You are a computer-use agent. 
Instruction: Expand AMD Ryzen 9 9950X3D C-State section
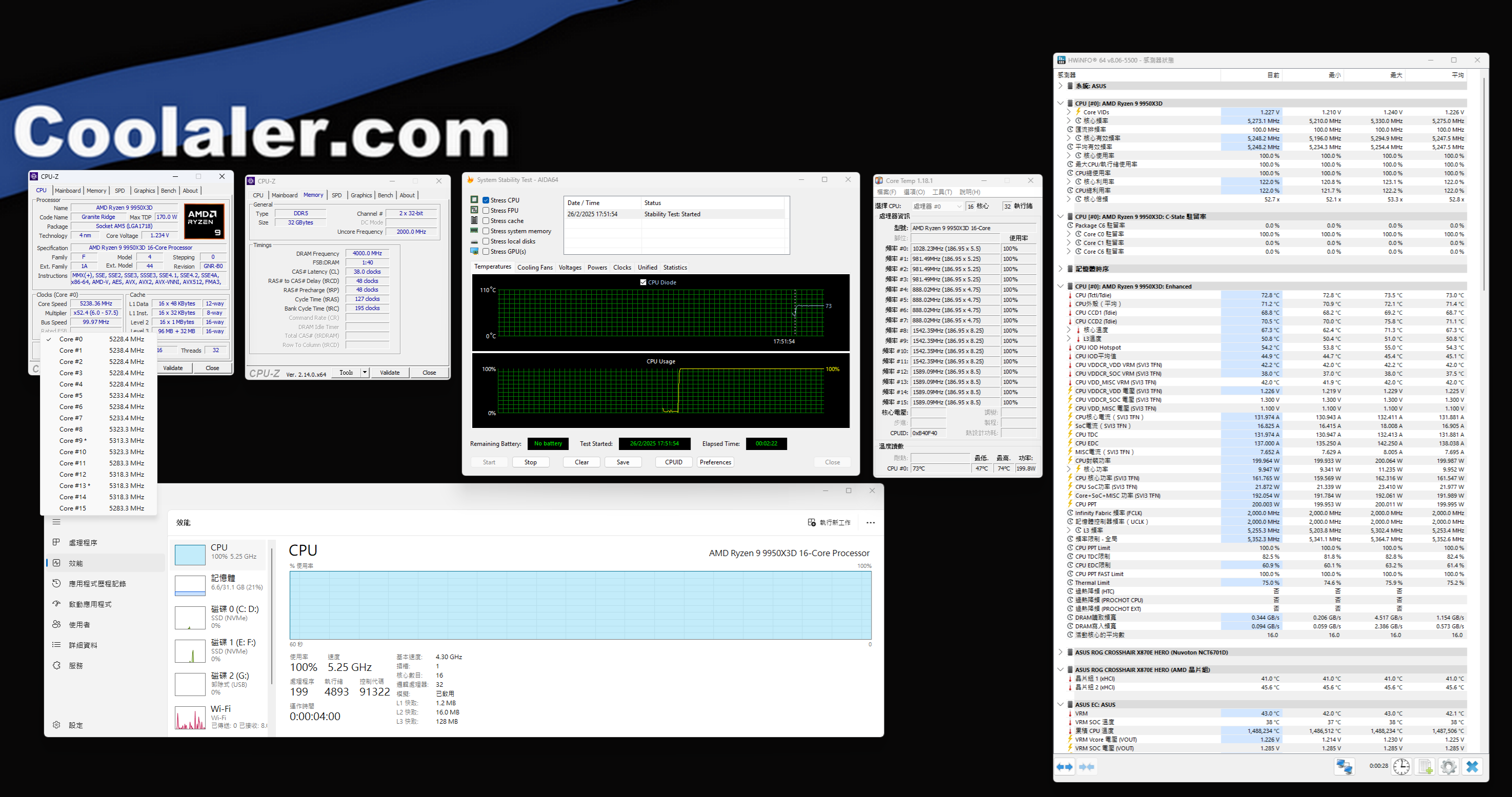tap(1064, 218)
